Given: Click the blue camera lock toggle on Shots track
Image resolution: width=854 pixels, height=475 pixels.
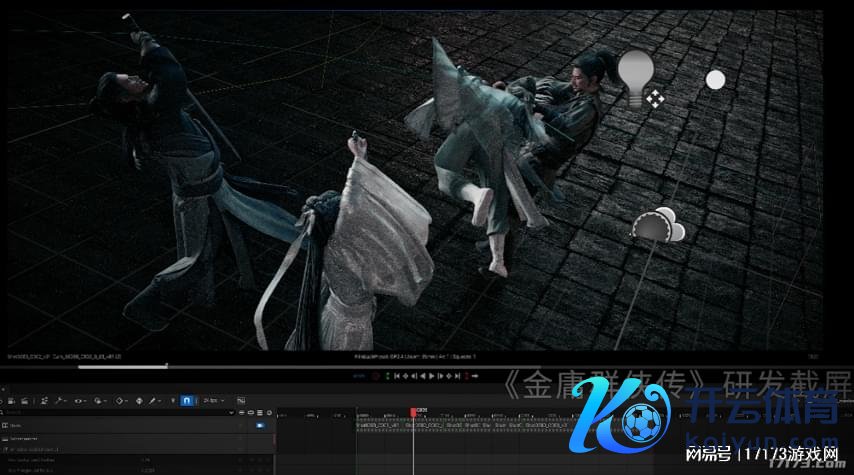Looking at the screenshot, I should click(x=260, y=425).
